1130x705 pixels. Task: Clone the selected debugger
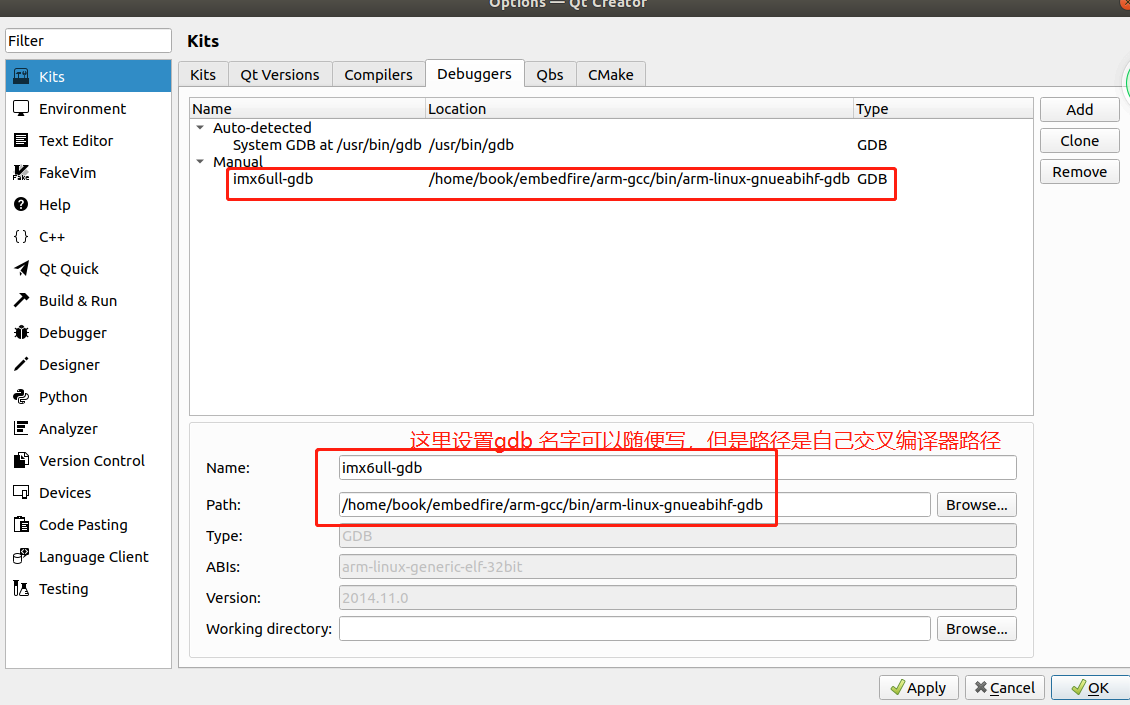point(1080,141)
